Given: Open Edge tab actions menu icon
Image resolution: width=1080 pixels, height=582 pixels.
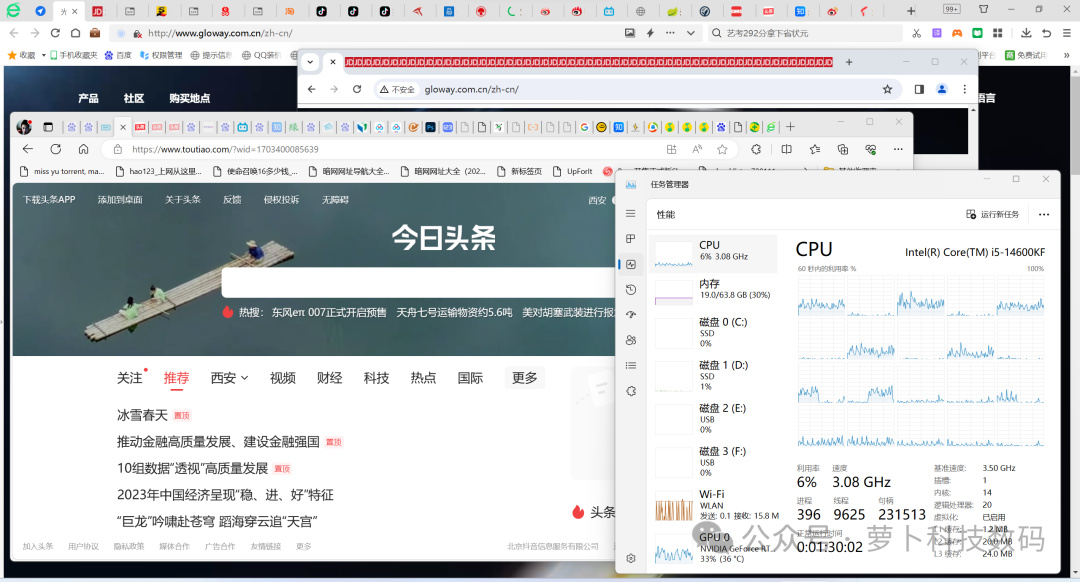Looking at the screenshot, I should coord(48,127).
